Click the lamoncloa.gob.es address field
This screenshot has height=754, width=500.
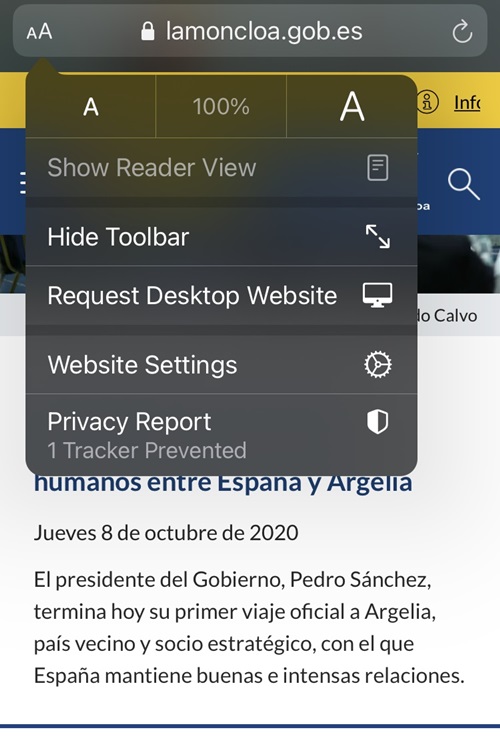(250, 31)
